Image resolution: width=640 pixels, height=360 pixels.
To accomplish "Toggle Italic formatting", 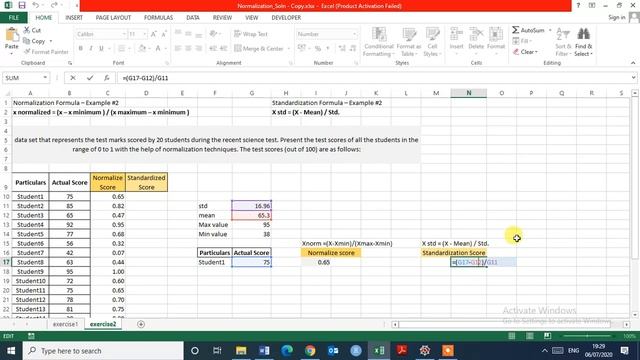I will click(x=91, y=48).
